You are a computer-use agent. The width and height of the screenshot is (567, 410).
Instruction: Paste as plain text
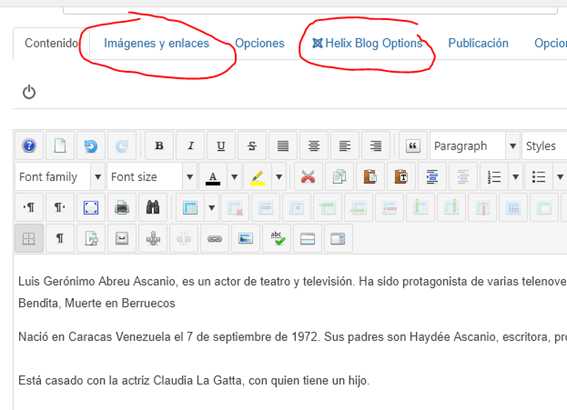pos(401,177)
